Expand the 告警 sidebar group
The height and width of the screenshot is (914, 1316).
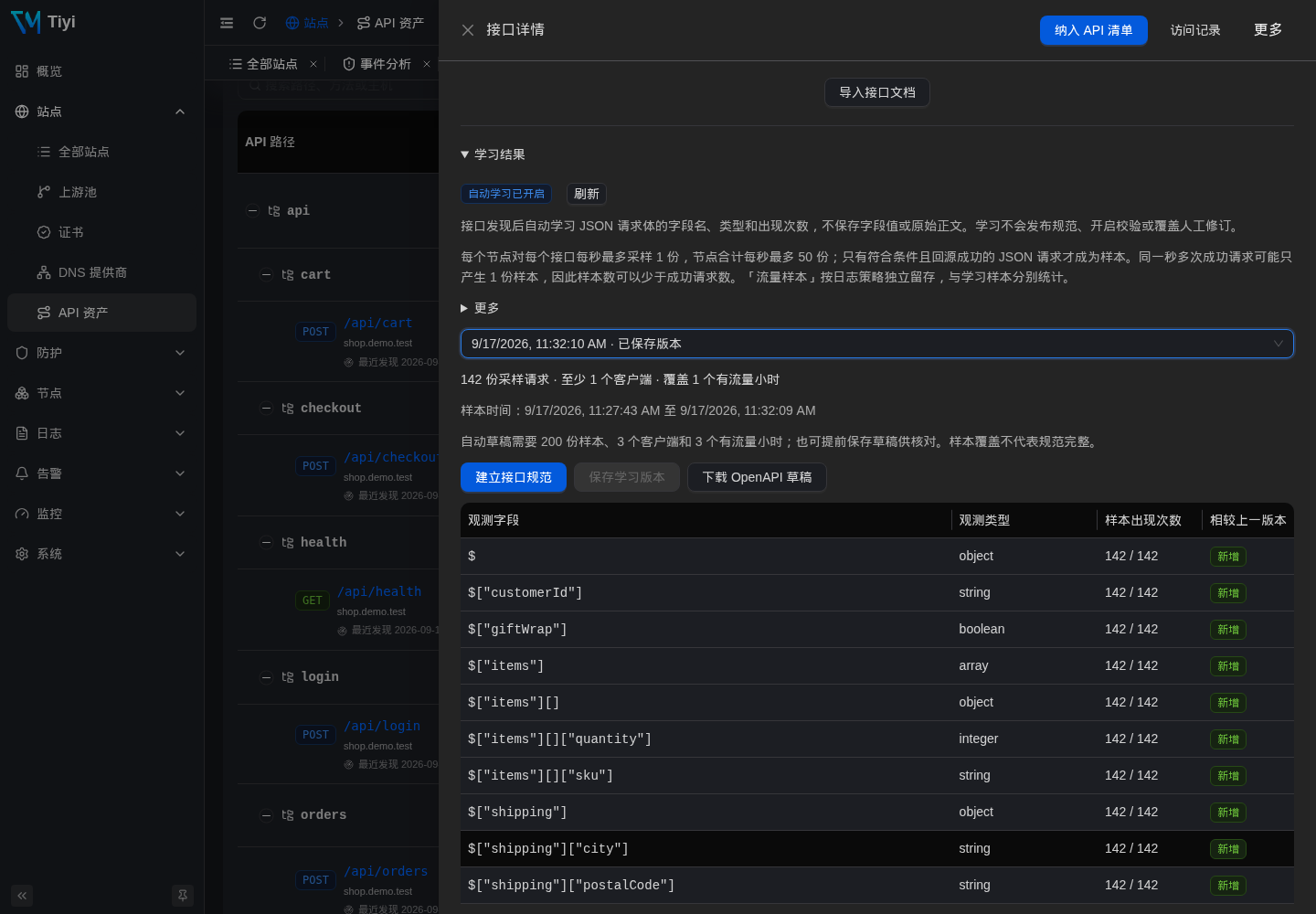tap(101, 473)
